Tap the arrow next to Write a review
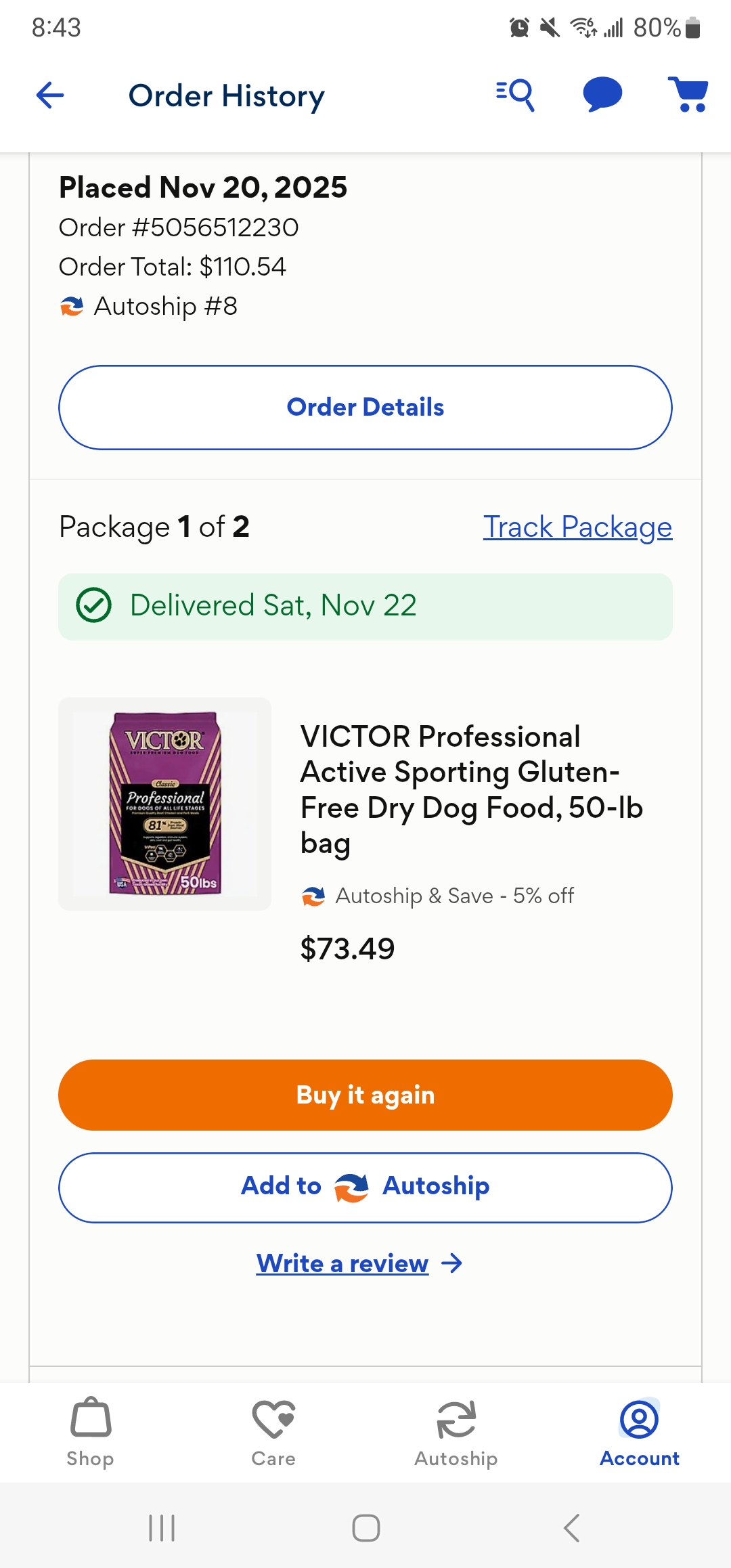 [451, 1263]
